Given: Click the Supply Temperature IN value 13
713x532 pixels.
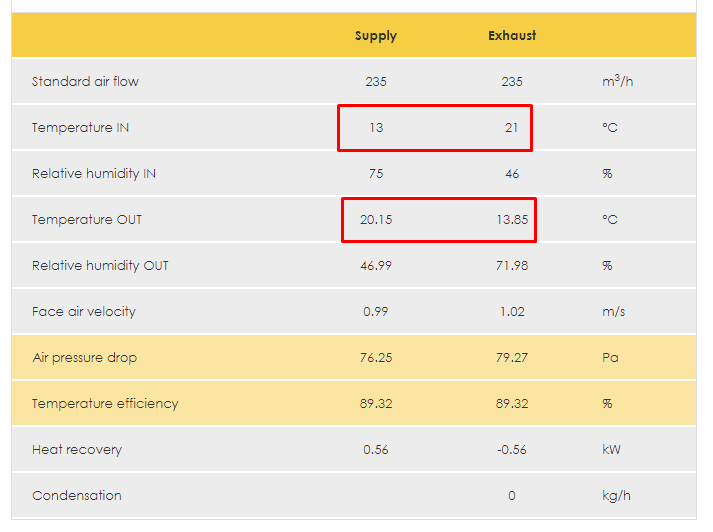Looking at the screenshot, I should coord(376,128).
